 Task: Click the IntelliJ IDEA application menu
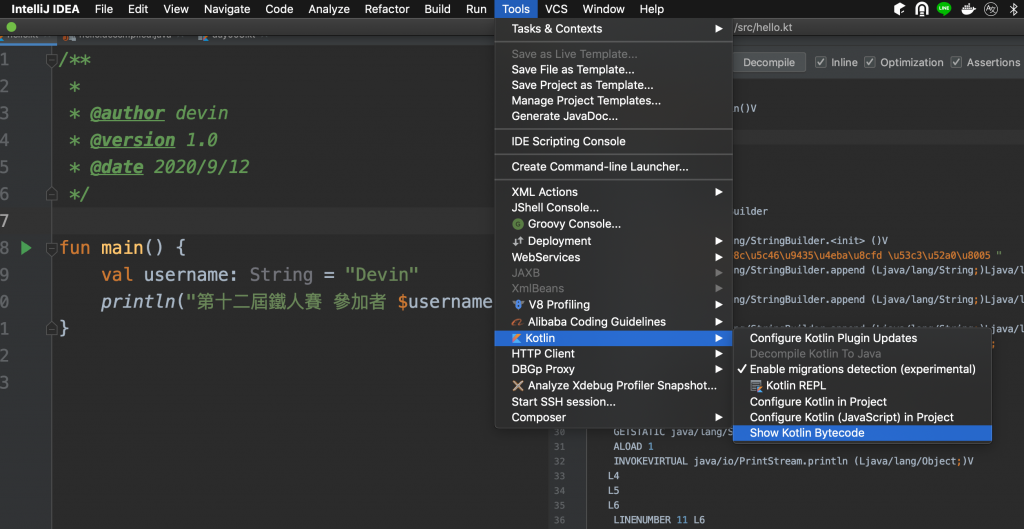44,9
